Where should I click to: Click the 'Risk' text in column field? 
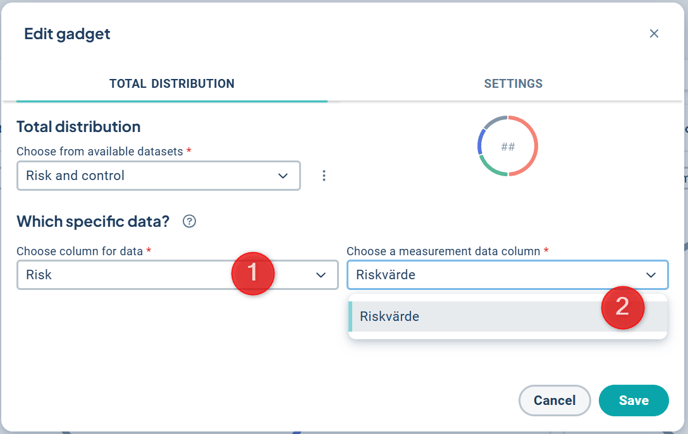(40, 275)
